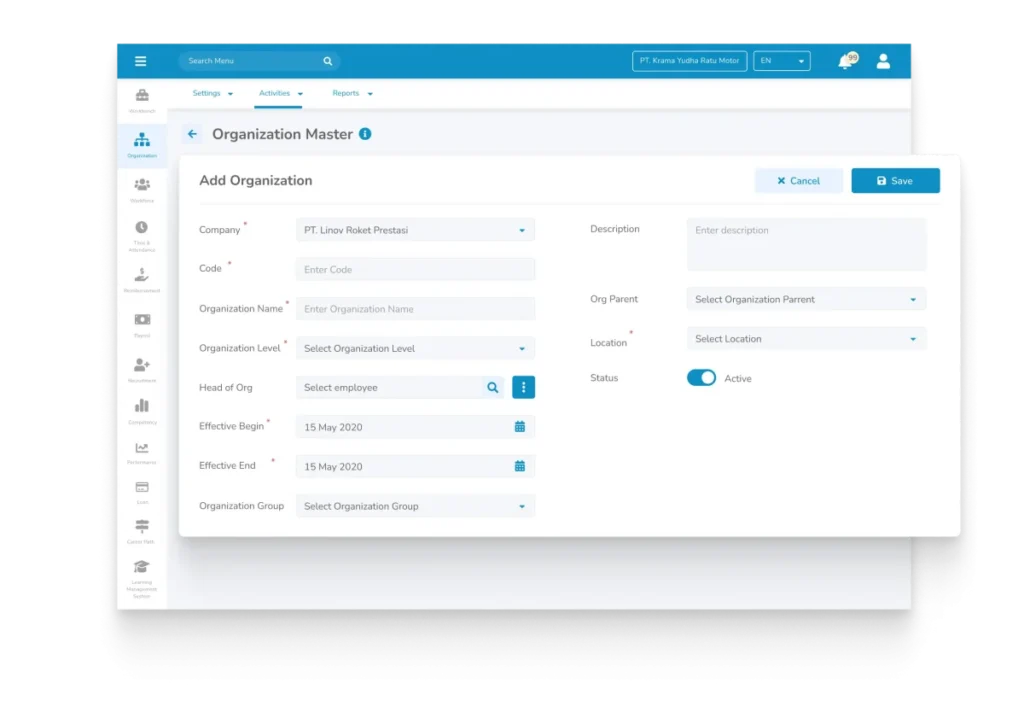Screen dimensions: 1024x701
Task: Expand the Organization Level dropdown
Action: click(x=415, y=349)
